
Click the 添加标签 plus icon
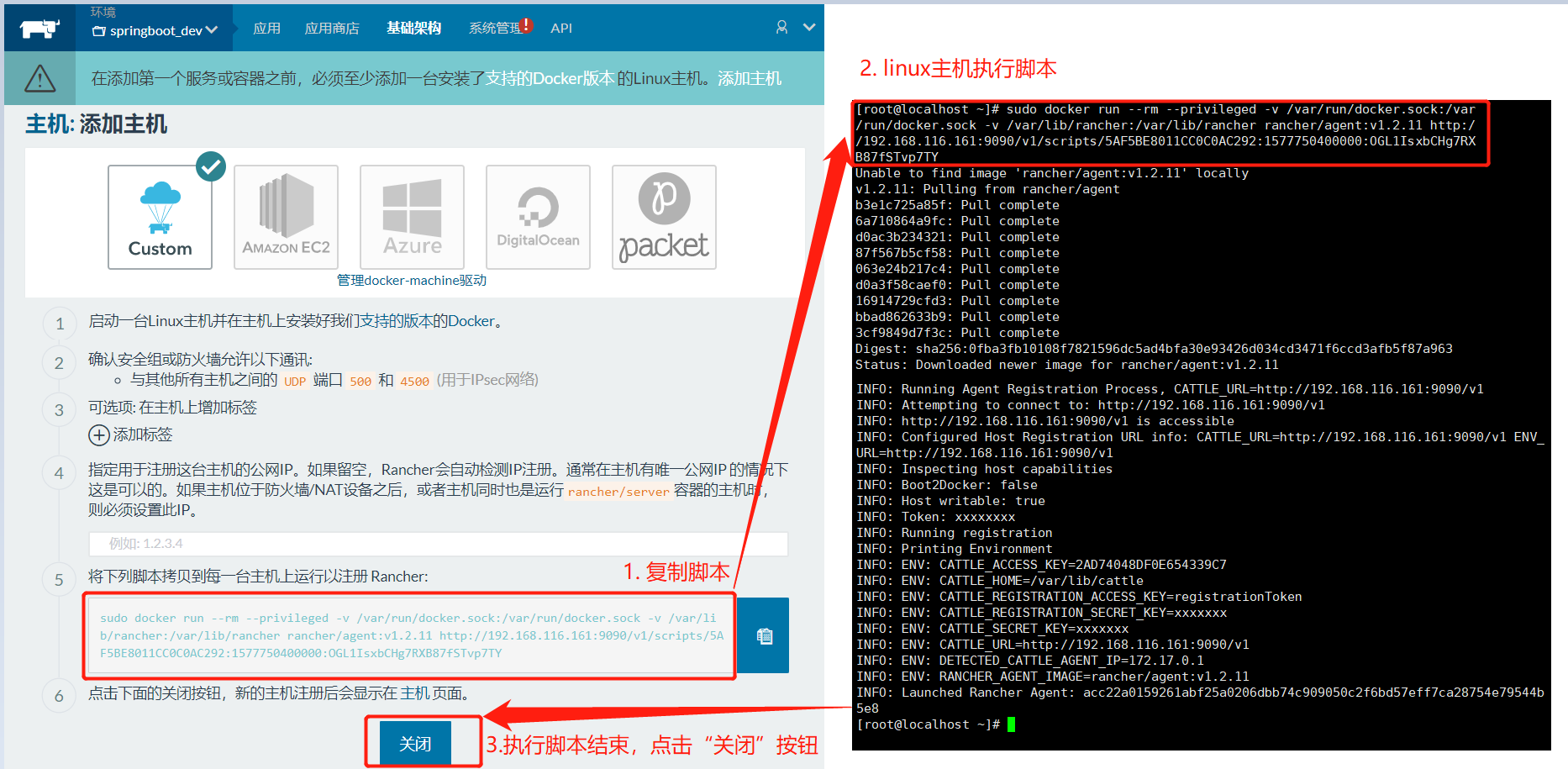click(99, 435)
